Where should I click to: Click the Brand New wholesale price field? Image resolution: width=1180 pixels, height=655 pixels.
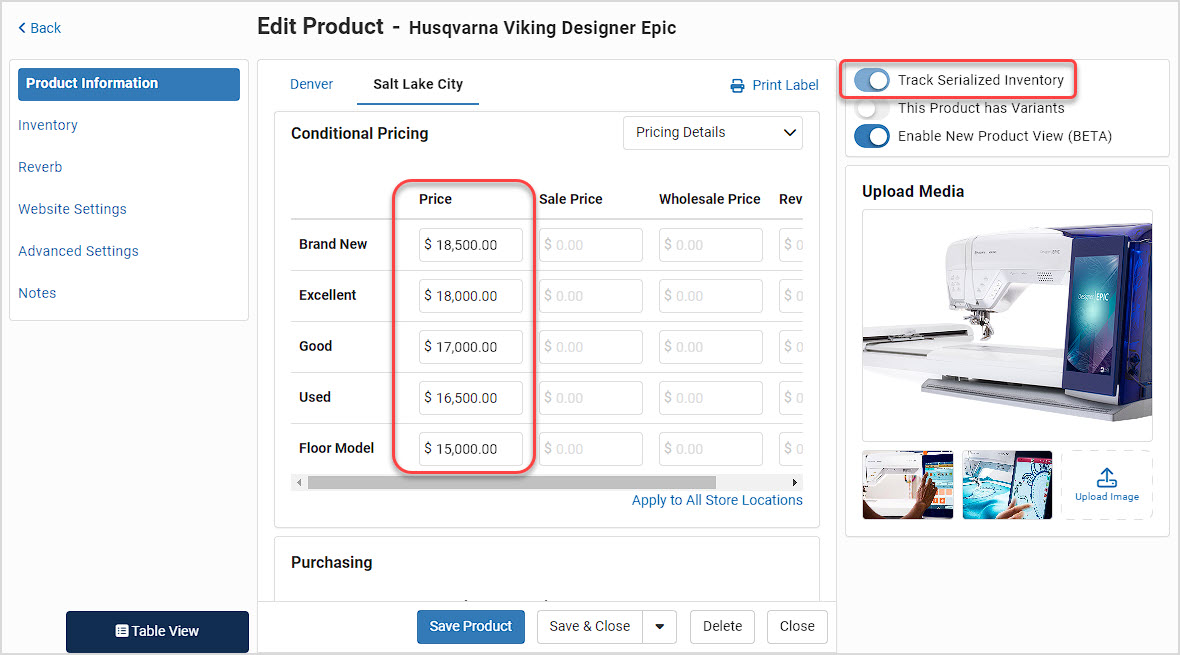click(710, 245)
